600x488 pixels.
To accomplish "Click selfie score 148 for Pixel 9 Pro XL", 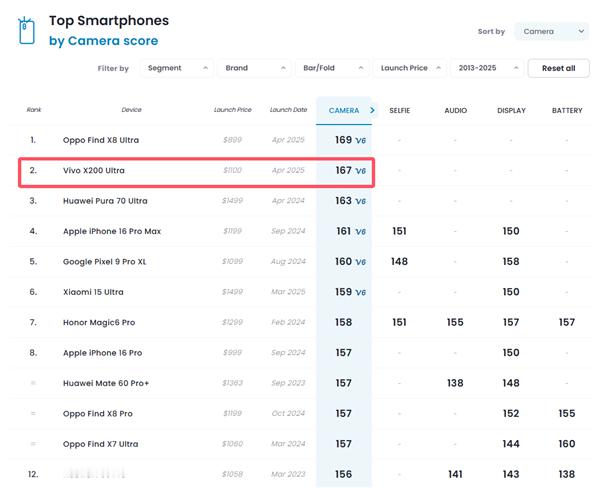I will coord(399,261).
